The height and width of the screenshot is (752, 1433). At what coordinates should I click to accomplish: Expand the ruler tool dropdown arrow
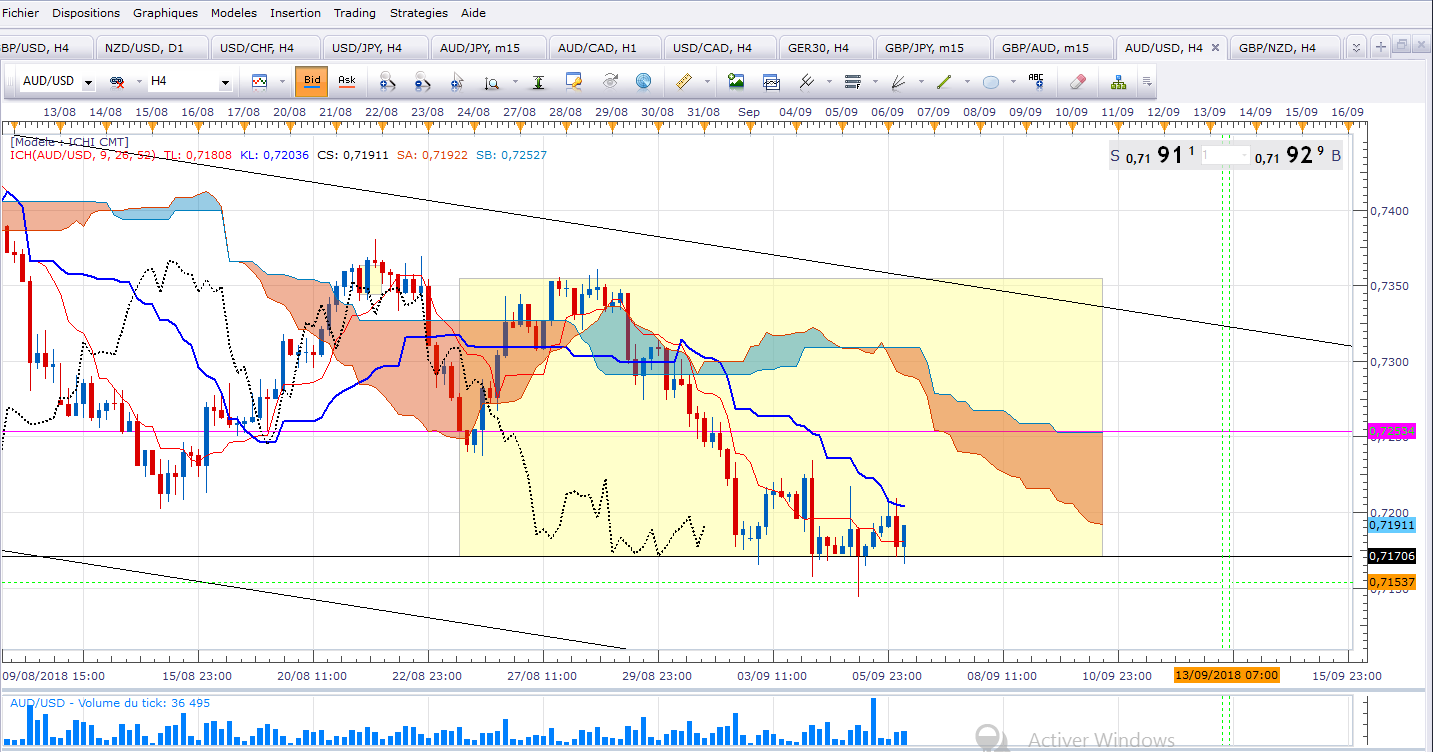click(707, 81)
